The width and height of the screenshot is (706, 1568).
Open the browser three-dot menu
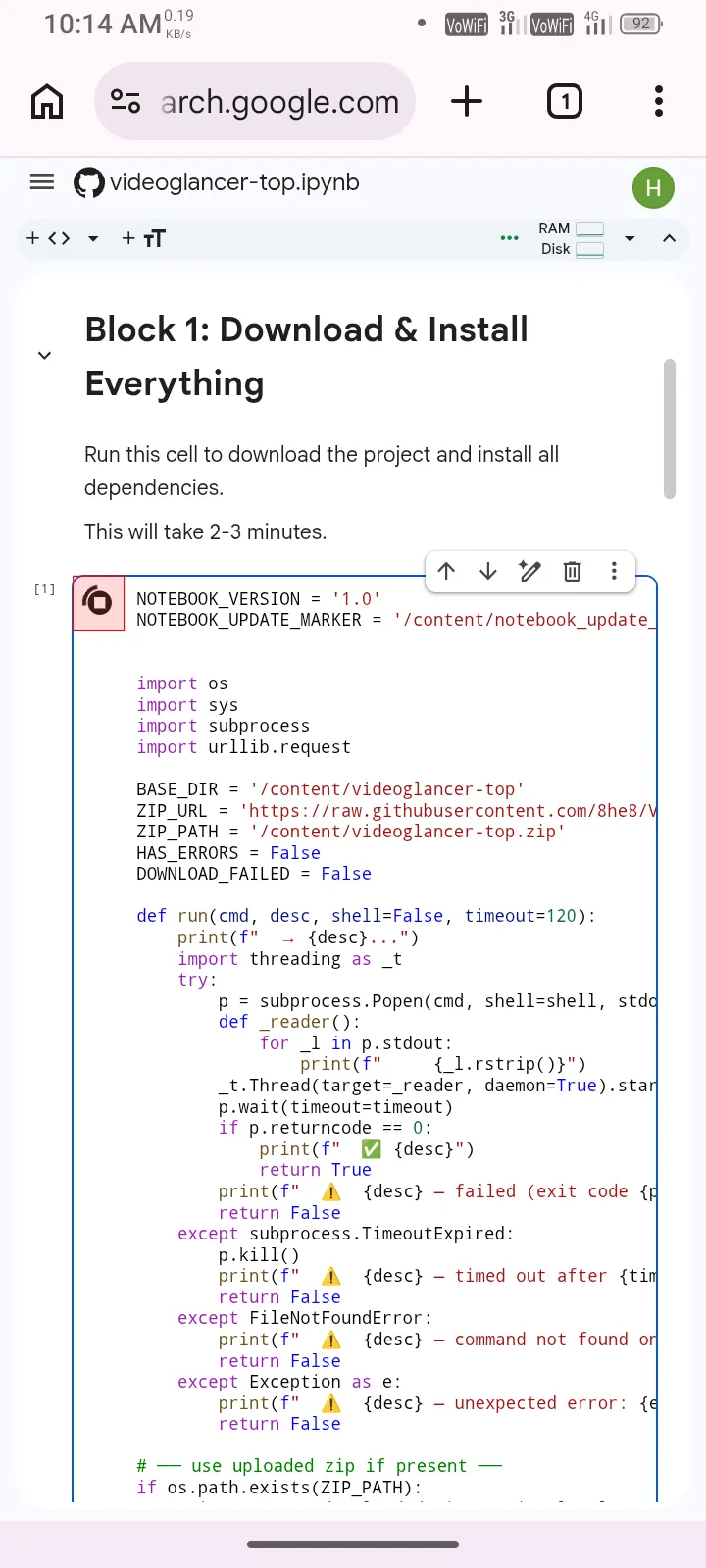click(x=659, y=101)
